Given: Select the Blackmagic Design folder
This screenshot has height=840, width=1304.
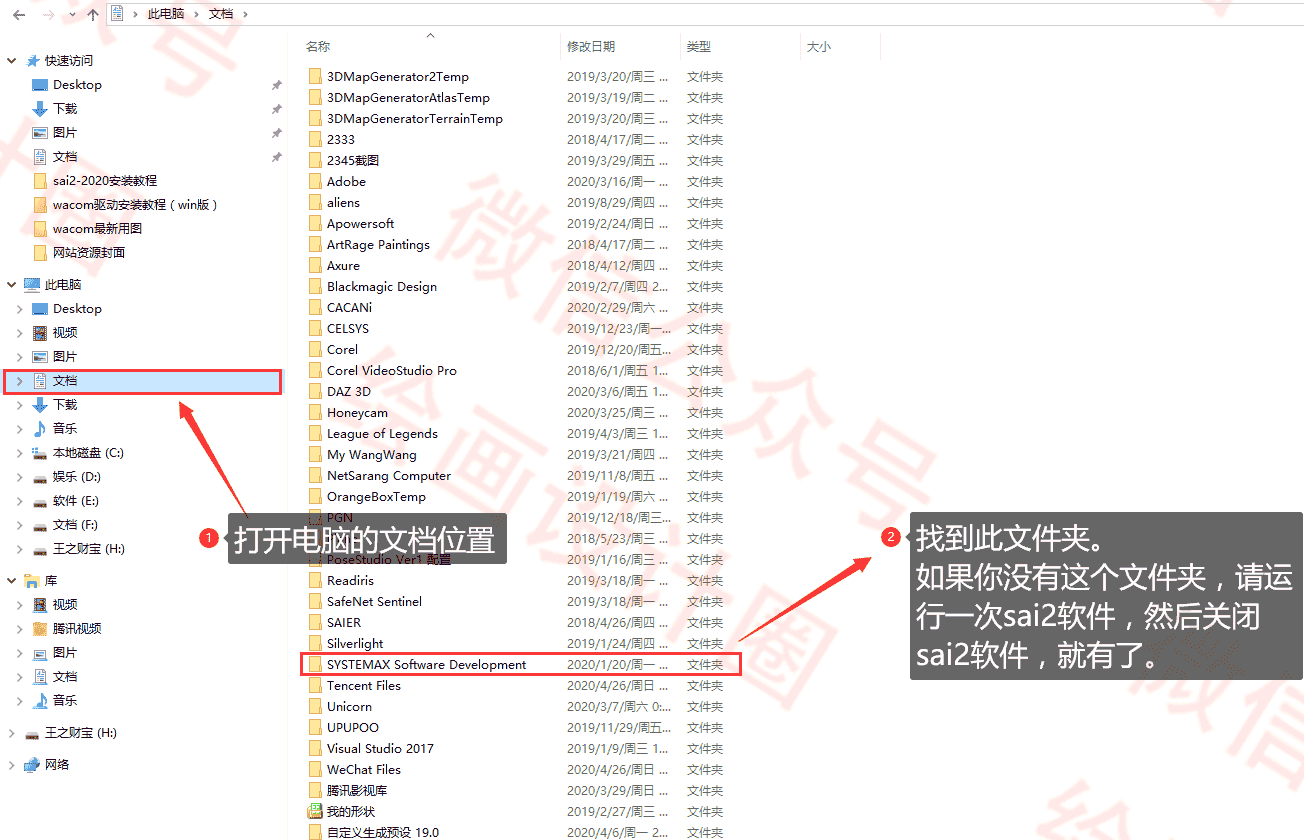Looking at the screenshot, I should pos(382,287).
